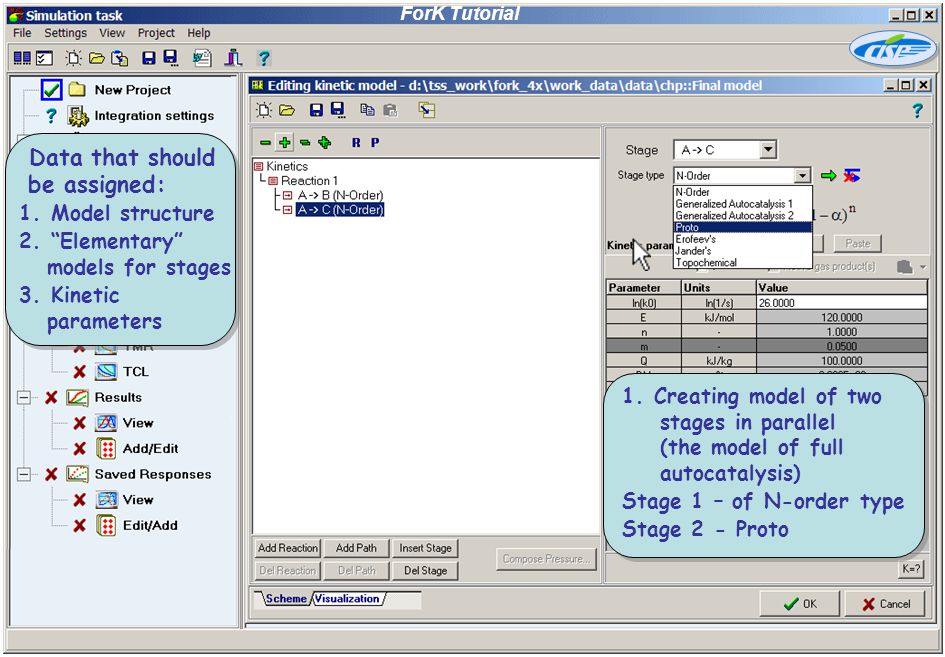Choose Erofeev's stage type

[x=742, y=239]
